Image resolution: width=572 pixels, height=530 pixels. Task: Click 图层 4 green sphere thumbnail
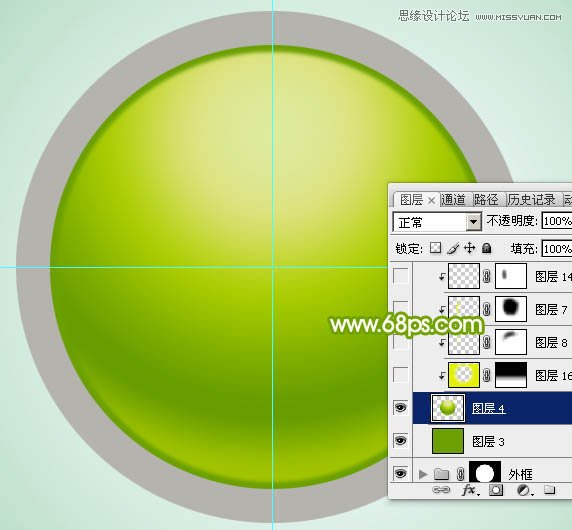[448, 408]
